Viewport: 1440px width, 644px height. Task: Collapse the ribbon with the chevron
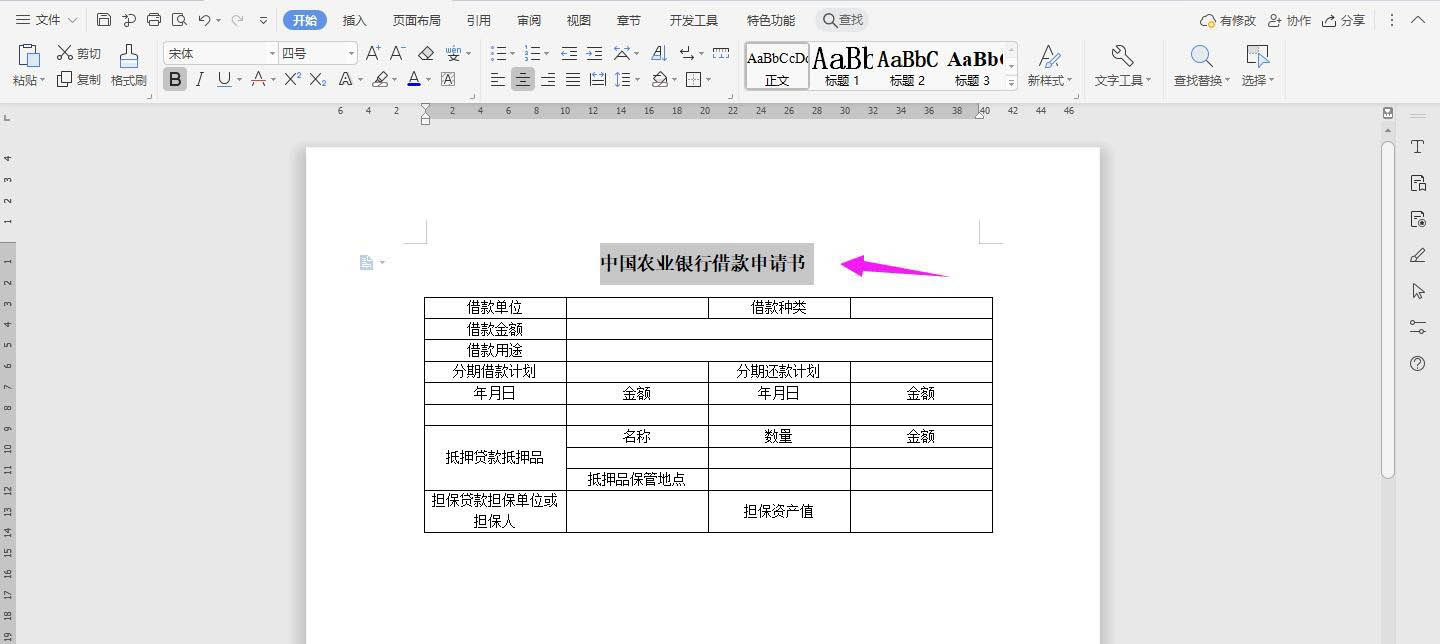[x=1418, y=20]
